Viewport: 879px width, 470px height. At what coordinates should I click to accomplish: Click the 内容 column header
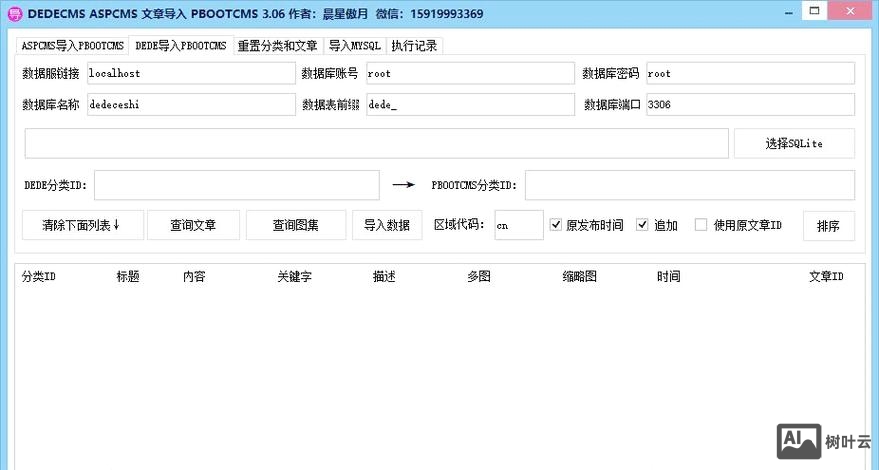pyautogui.click(x=195, y=277)
